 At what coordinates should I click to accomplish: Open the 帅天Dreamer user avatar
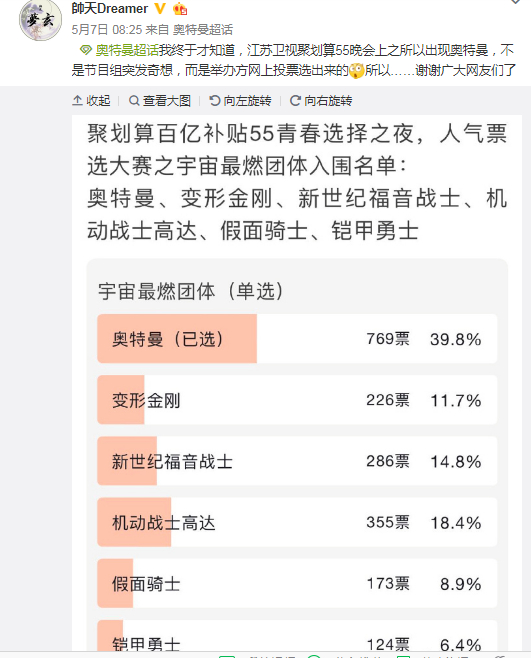click(40, 20)
